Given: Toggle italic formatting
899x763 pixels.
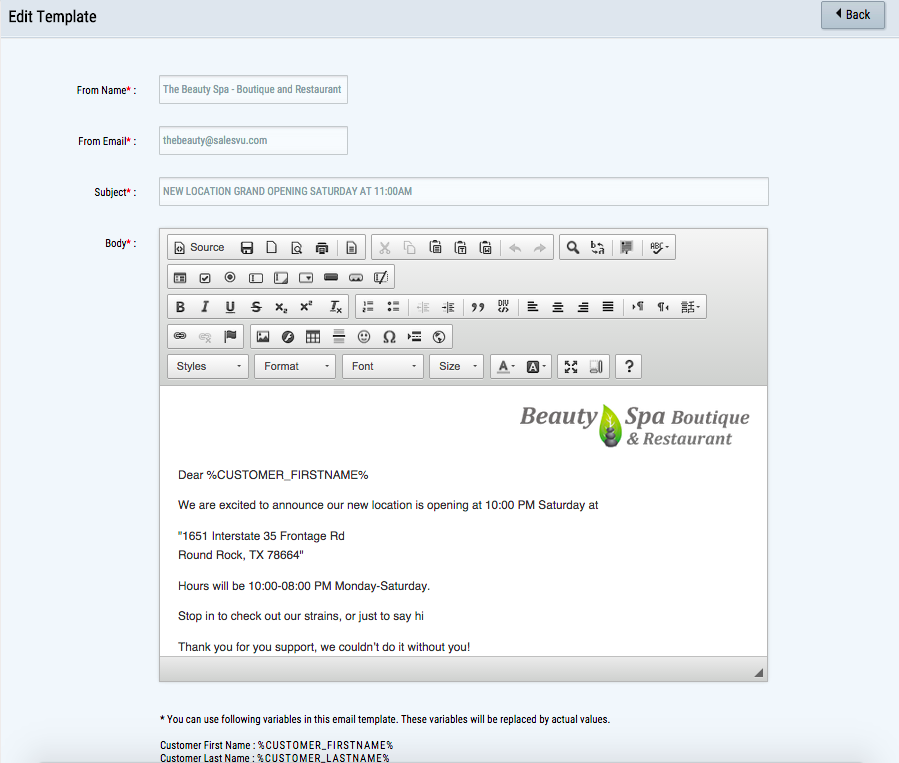Looking at the screenshot, I should point(205,307).
